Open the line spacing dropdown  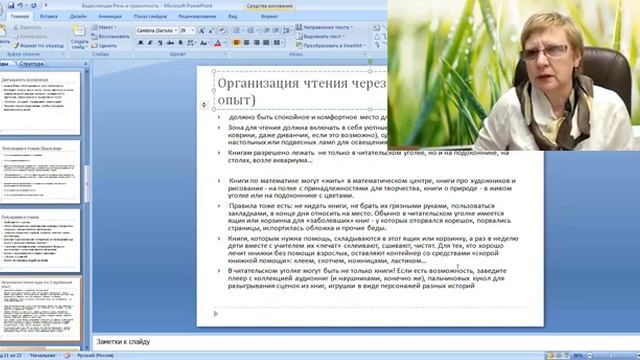(x=287, y=31)
